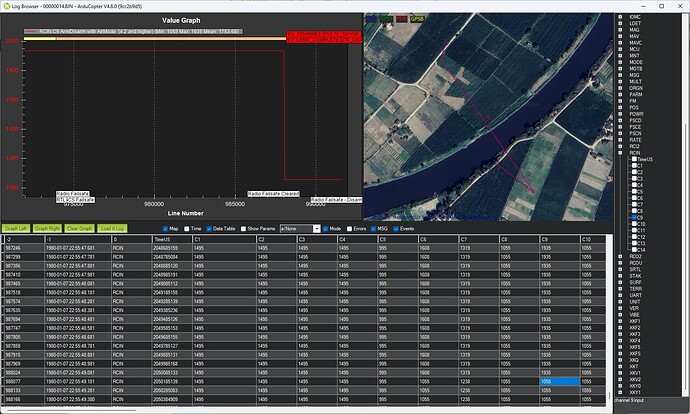Screen dimensions: 690x414
Task: Click the C1 column header
Action: tap(224, 239)
